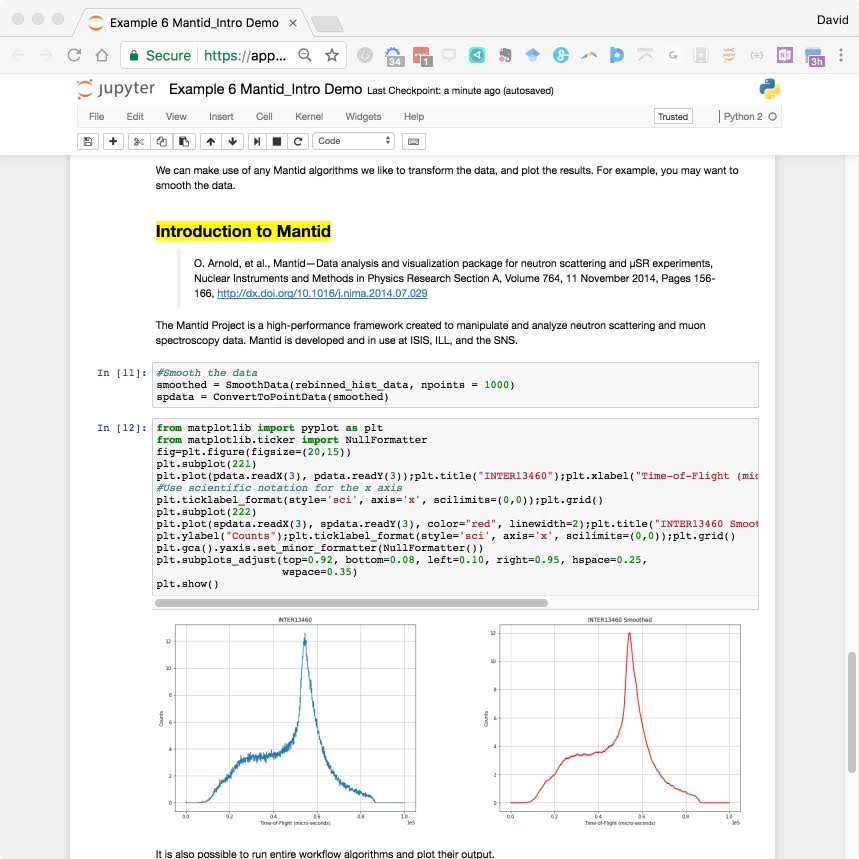Screen dimensions: 859x859
Task: Interrupt the kernel with stop button
Action: (277, 141)
